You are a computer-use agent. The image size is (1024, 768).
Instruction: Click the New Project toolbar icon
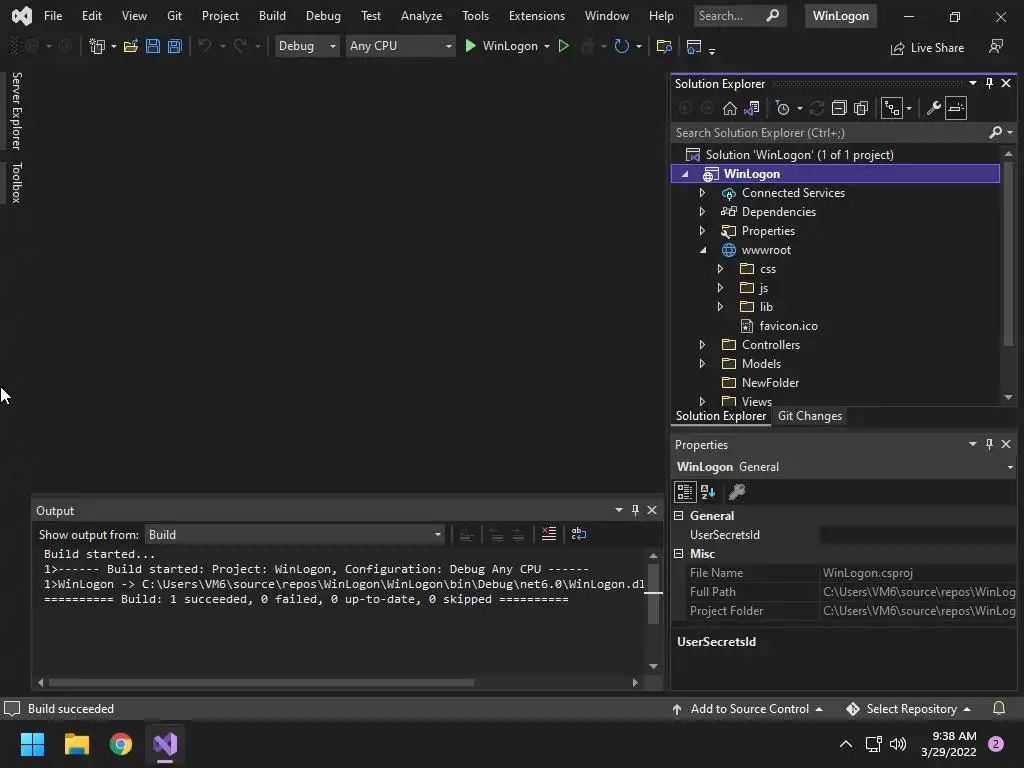(x=97, y=46)
